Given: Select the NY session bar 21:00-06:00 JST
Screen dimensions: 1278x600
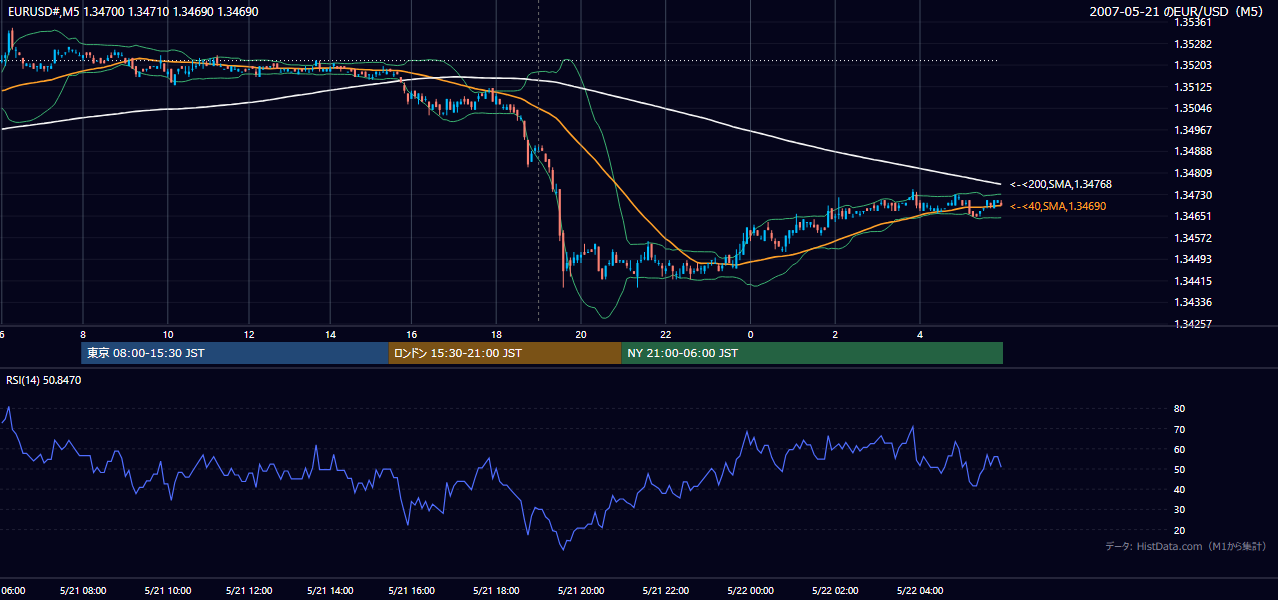Looking at the screenshot, I should [x=812, y=353].
